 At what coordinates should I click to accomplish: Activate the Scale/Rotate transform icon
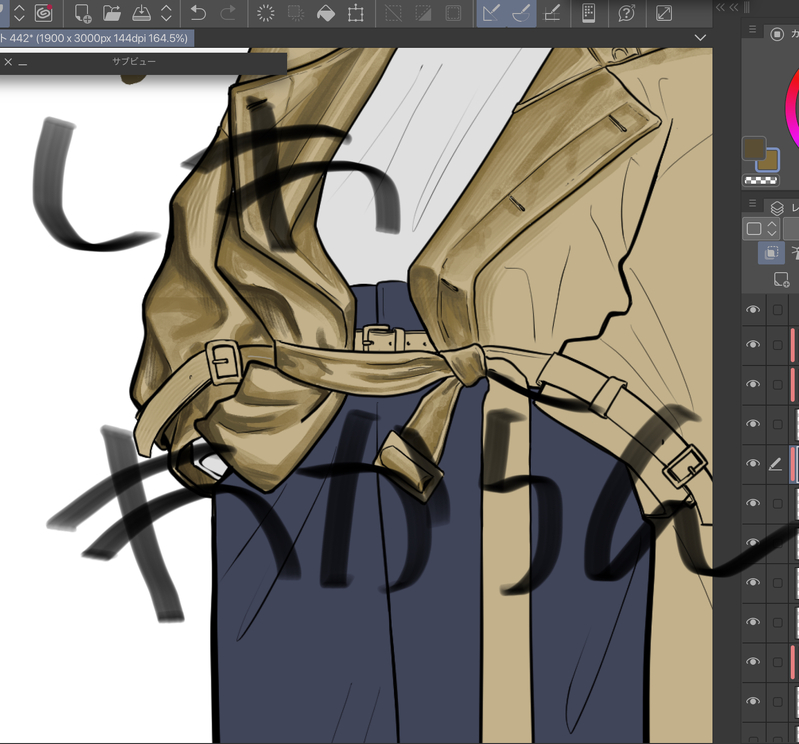coord(355,13)
